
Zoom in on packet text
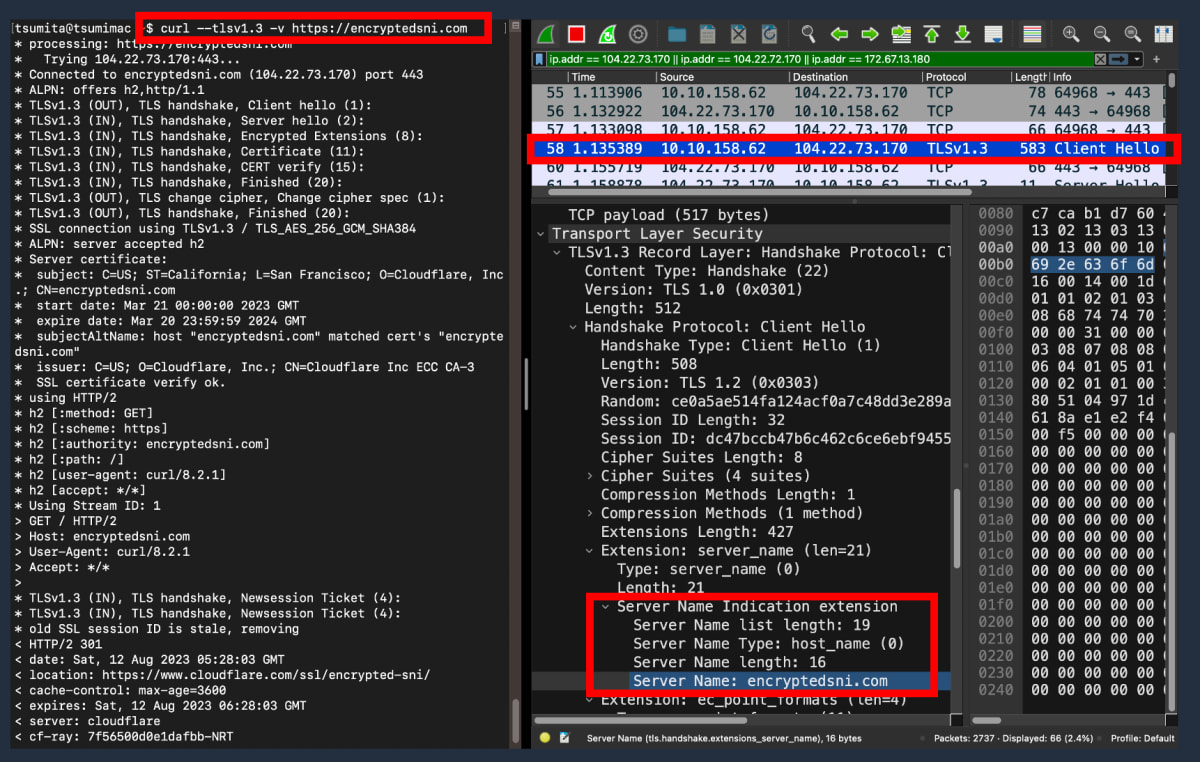pos(1071,34)
